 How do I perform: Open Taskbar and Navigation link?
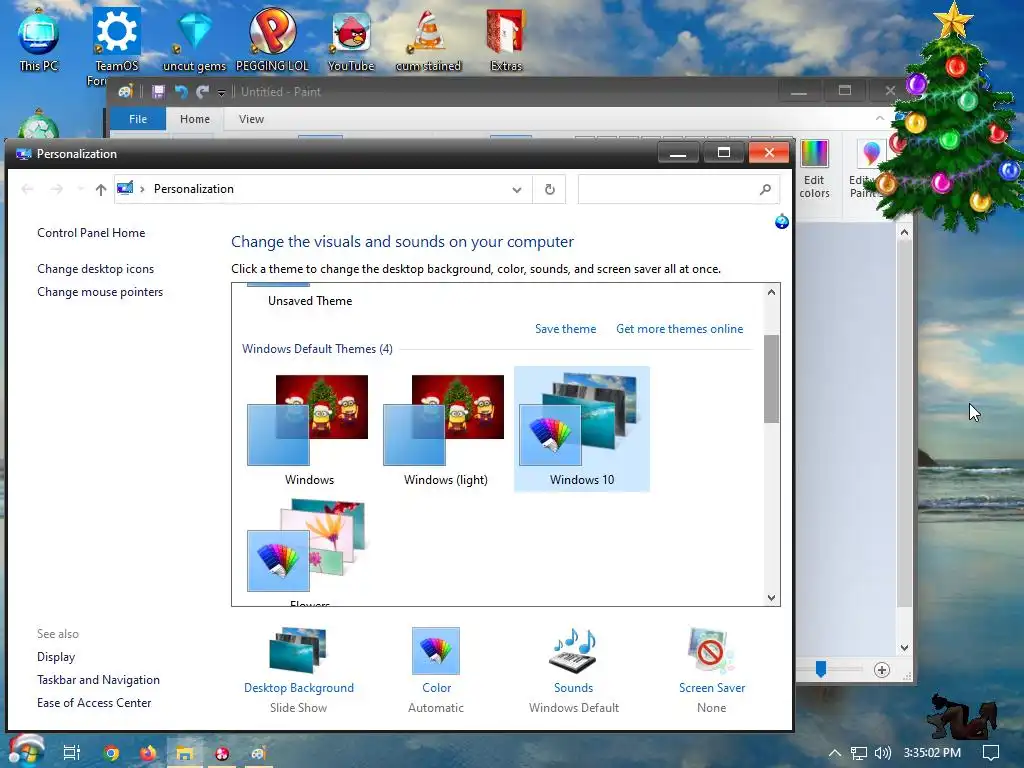pyautogui.click(x=98, y=680)
